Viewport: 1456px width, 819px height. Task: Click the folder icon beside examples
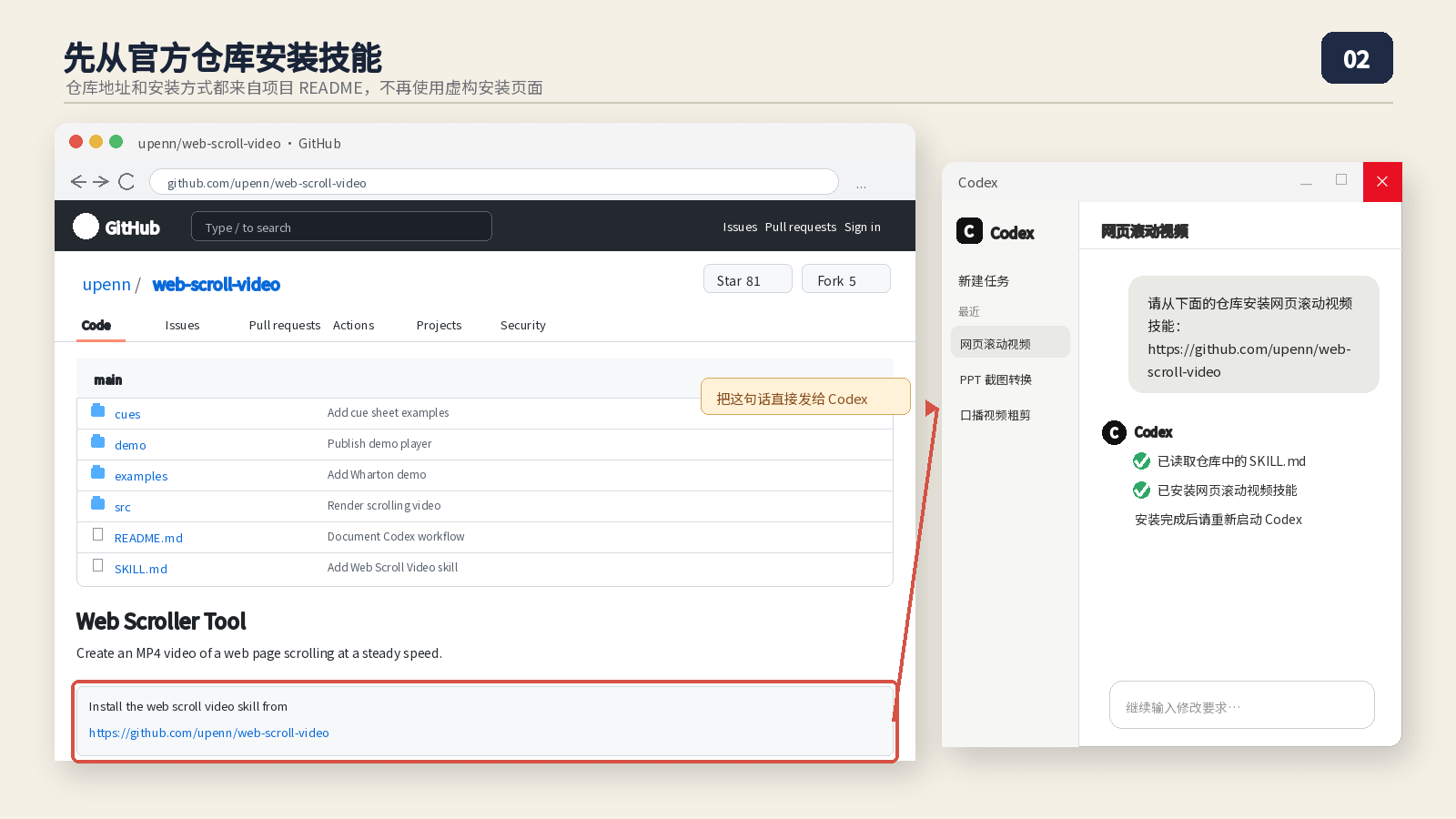pyautogui.click(x=97, y=472)
